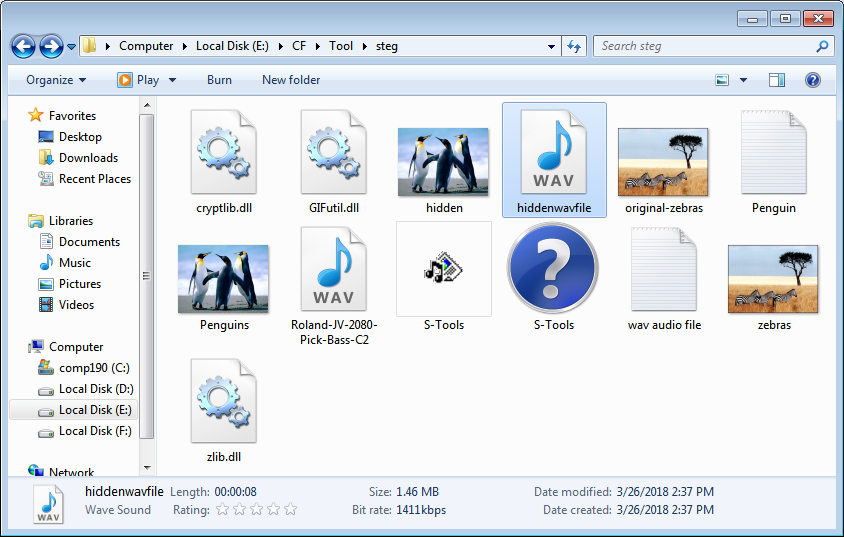Image resolution: width=844 pixels, height=537 pixels.
Task: Open the S-Tools application icon
Action: [443, 268]
